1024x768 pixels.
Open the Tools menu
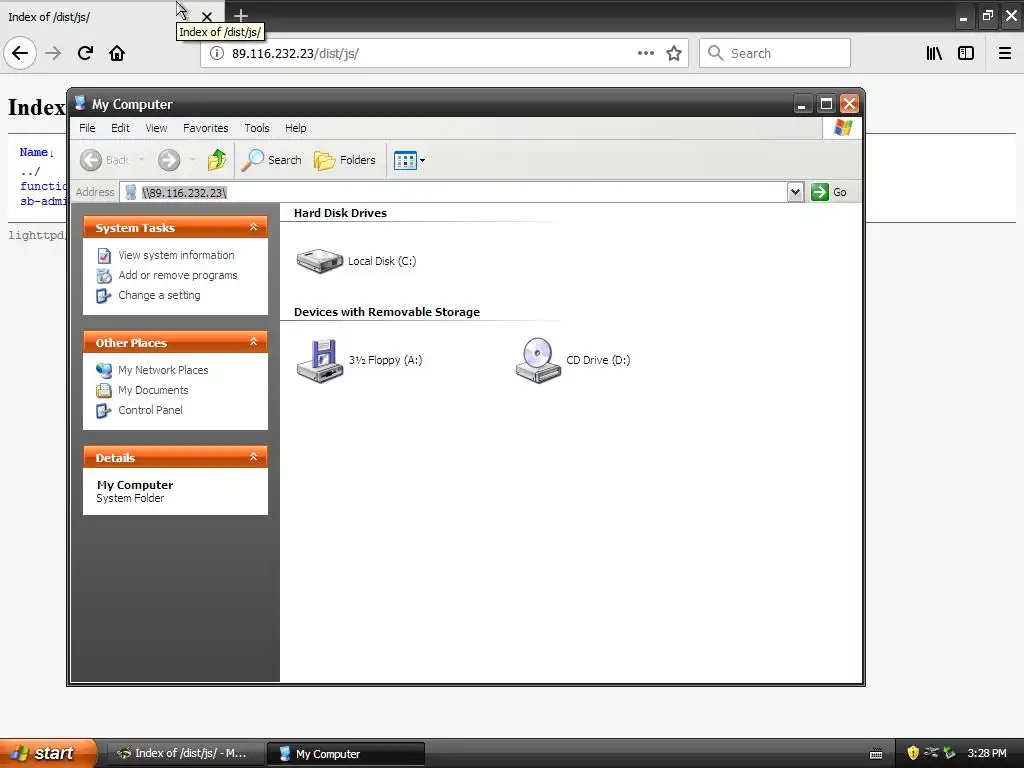[x=257, y=128]
